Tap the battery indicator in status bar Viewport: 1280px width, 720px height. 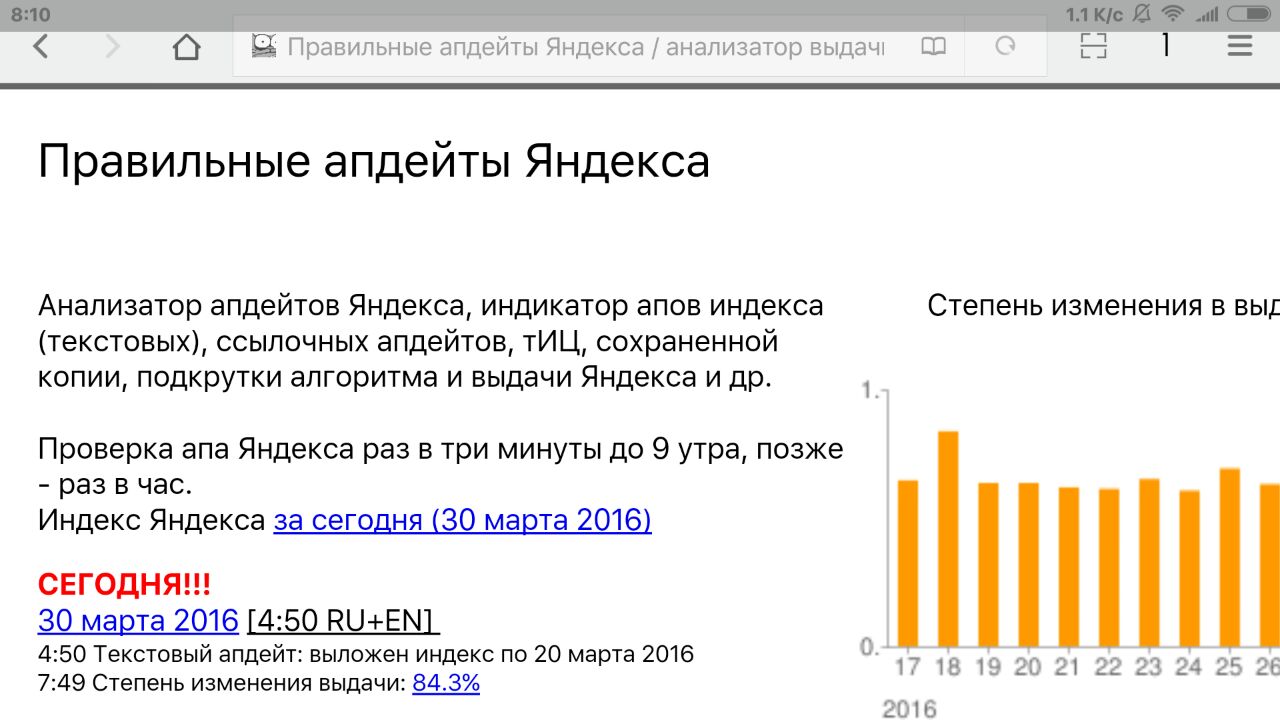1249,14
